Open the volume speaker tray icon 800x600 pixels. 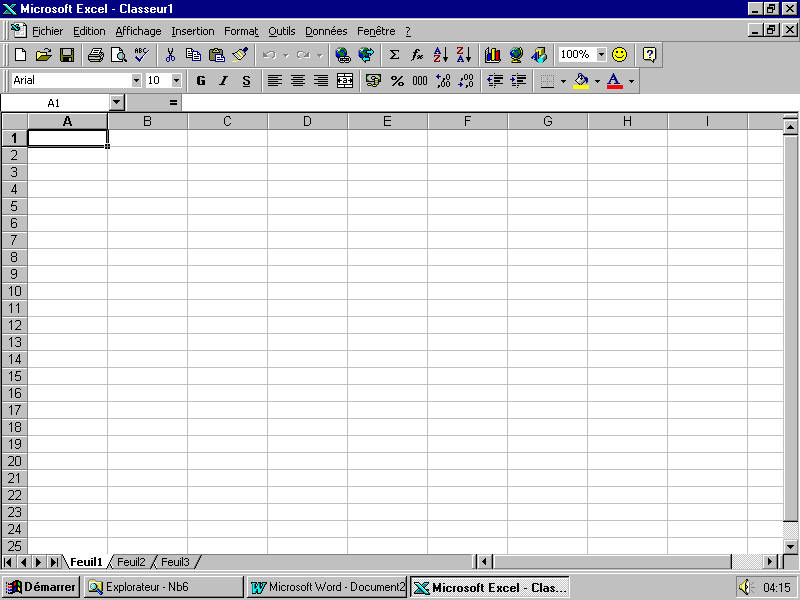[746, 587]
